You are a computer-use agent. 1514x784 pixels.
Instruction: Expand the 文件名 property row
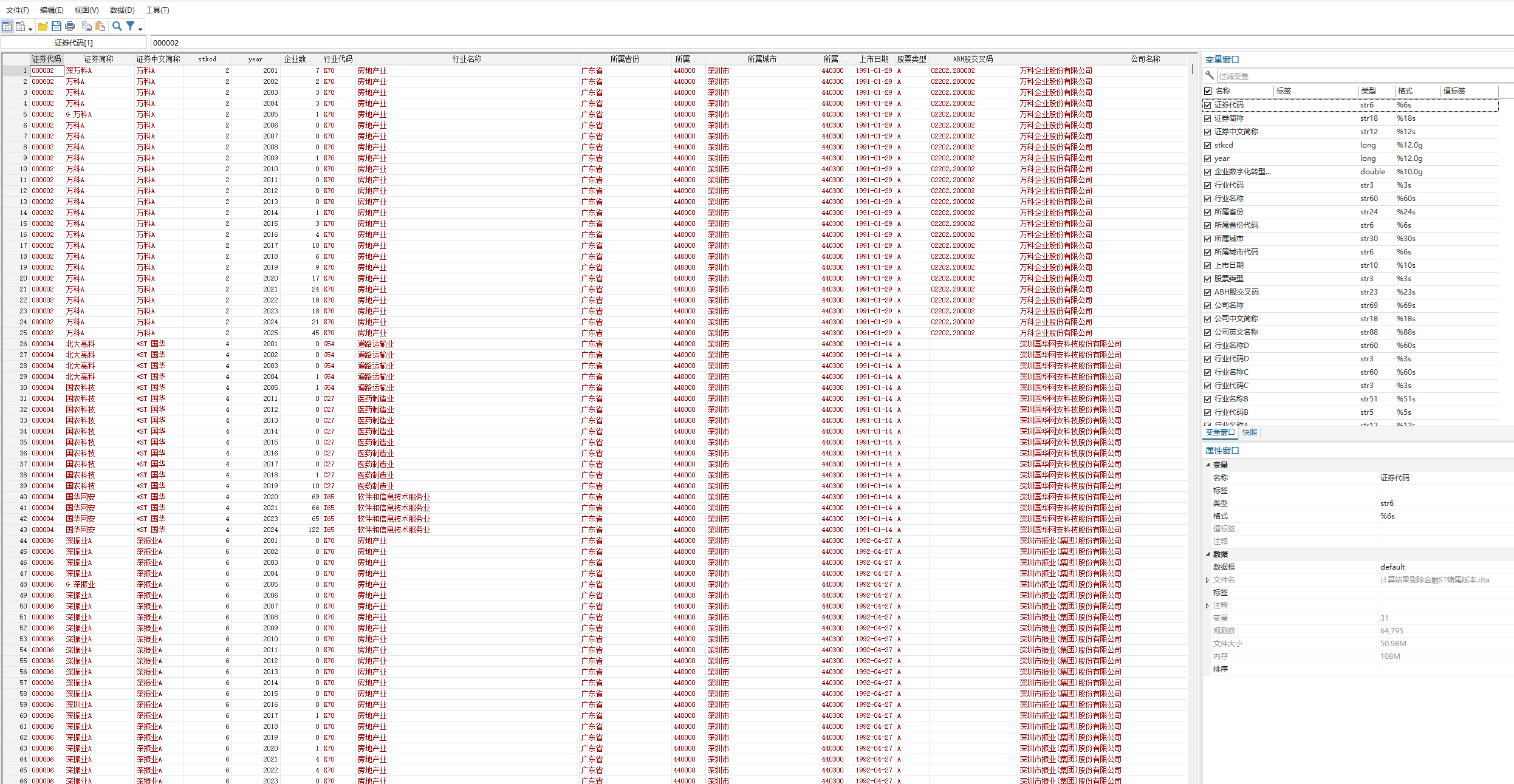point(1207,580)
